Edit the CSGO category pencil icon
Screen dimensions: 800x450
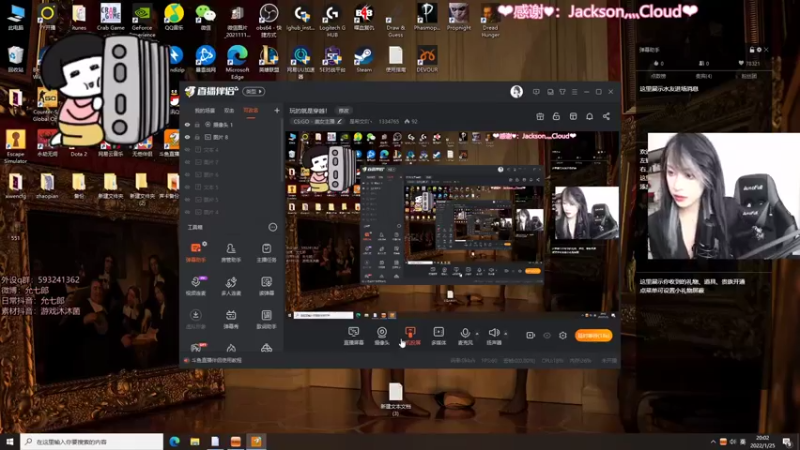[339, 121]
